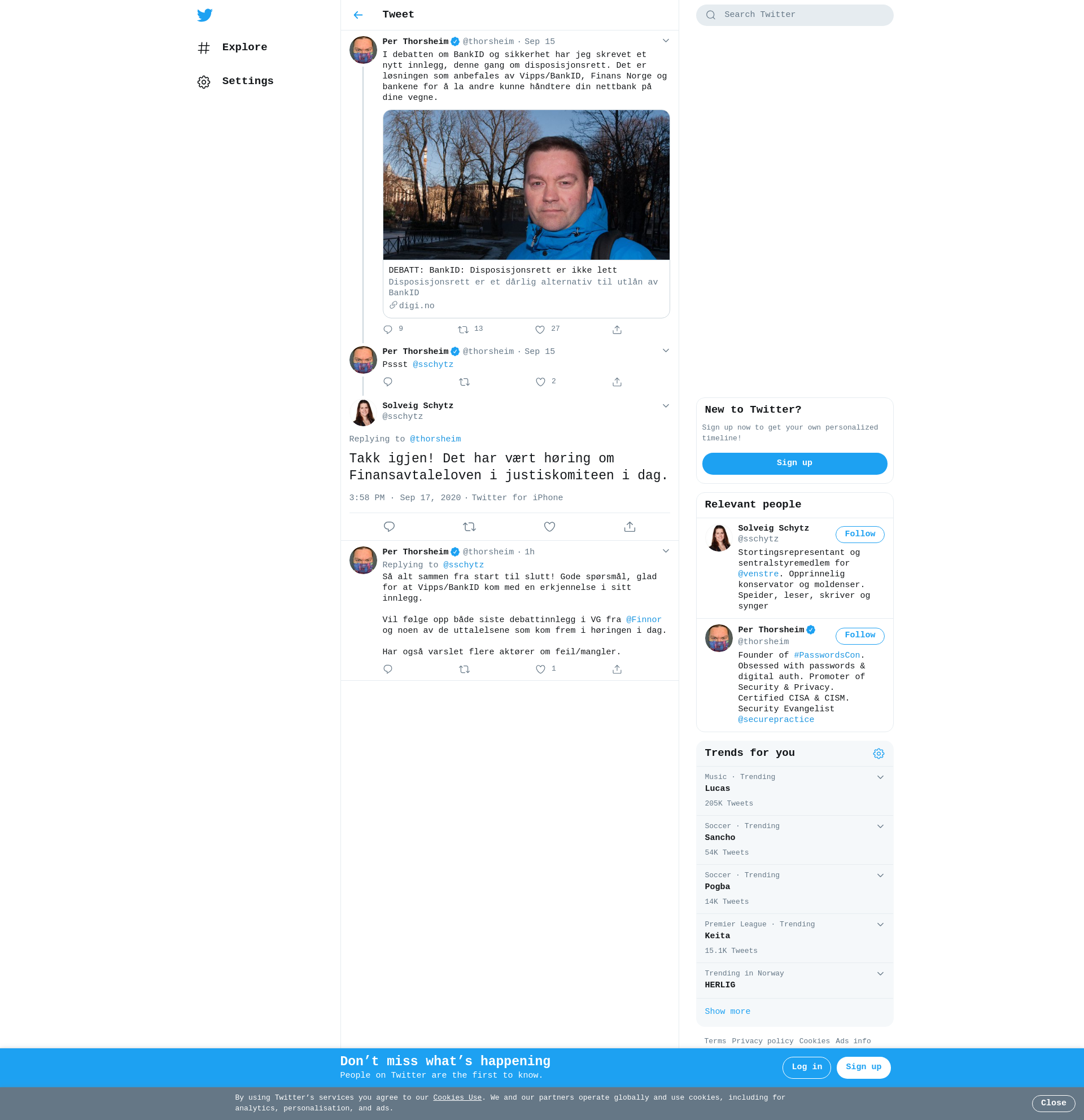The height and width of the screenshot is (1120, 1084).
Task: Open more options on Solveig Schytz tweet
Action: (x=666, y=406)
